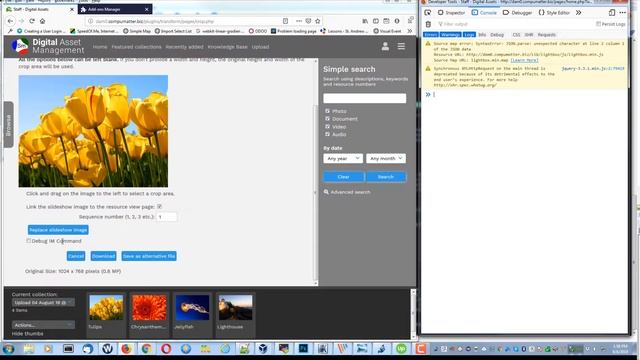Open the page actions three-dot menu

click(x=299, y=21)
